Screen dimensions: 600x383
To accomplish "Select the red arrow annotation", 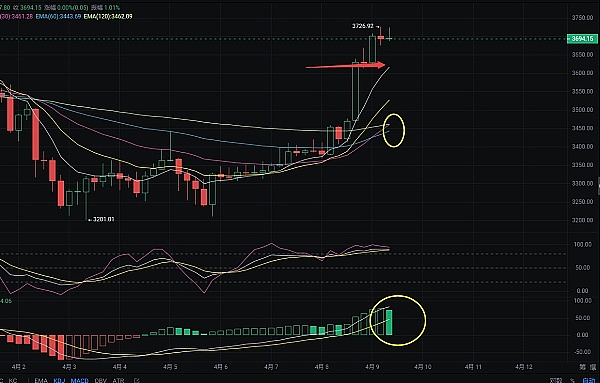I will click(x=346, y=66).
